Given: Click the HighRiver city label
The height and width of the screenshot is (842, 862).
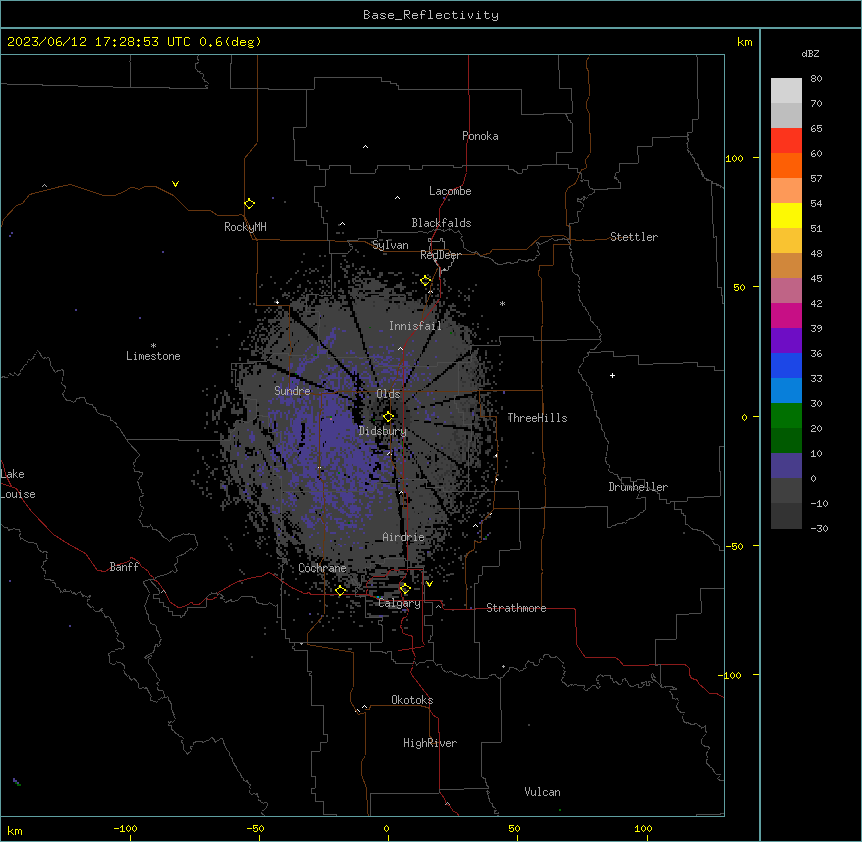Looking at the screenshot, I should pyautogui.click(x=430, y=743).
